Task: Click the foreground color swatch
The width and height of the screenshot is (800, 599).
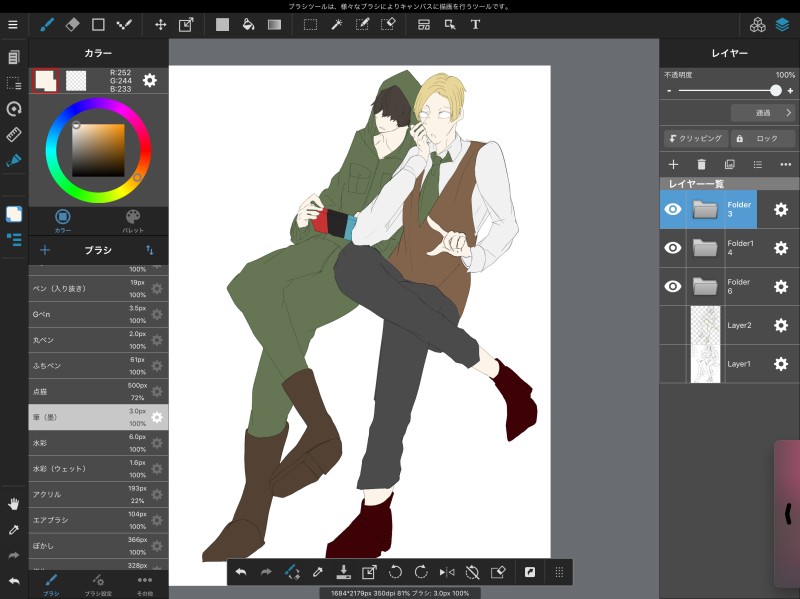Action: 45,80
